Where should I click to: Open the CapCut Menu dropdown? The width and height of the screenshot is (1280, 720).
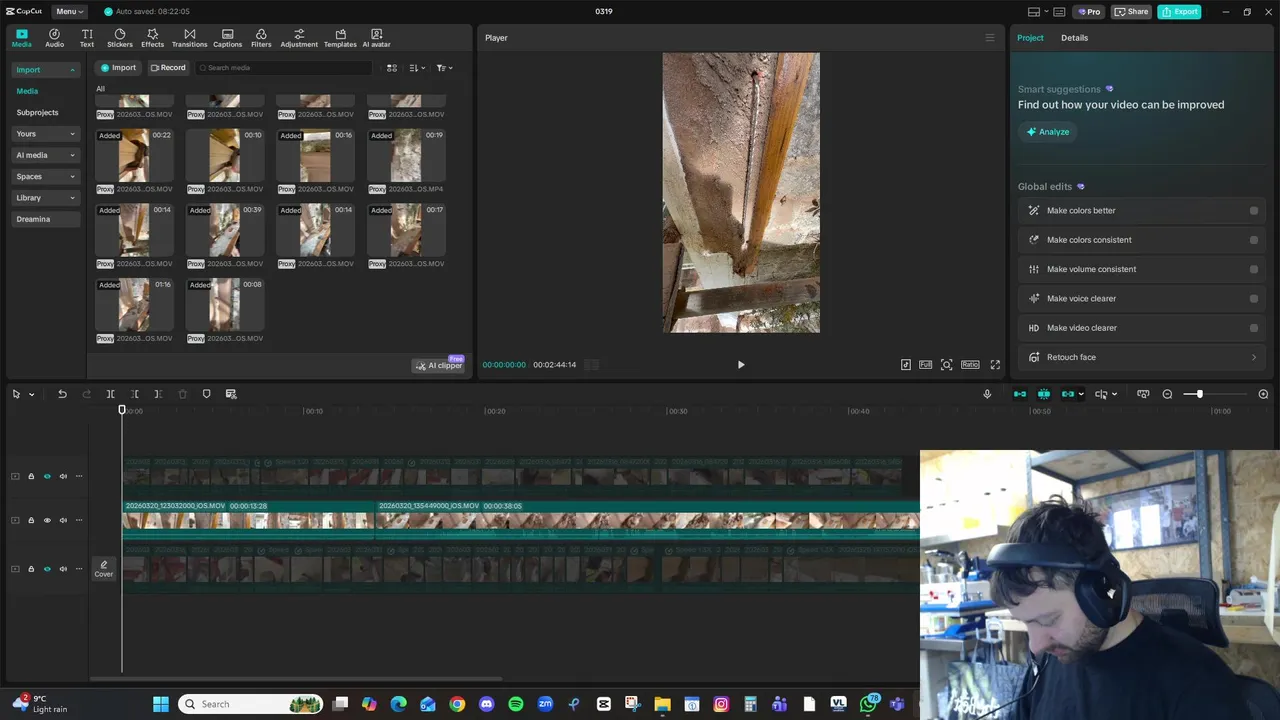click(70, 12)
